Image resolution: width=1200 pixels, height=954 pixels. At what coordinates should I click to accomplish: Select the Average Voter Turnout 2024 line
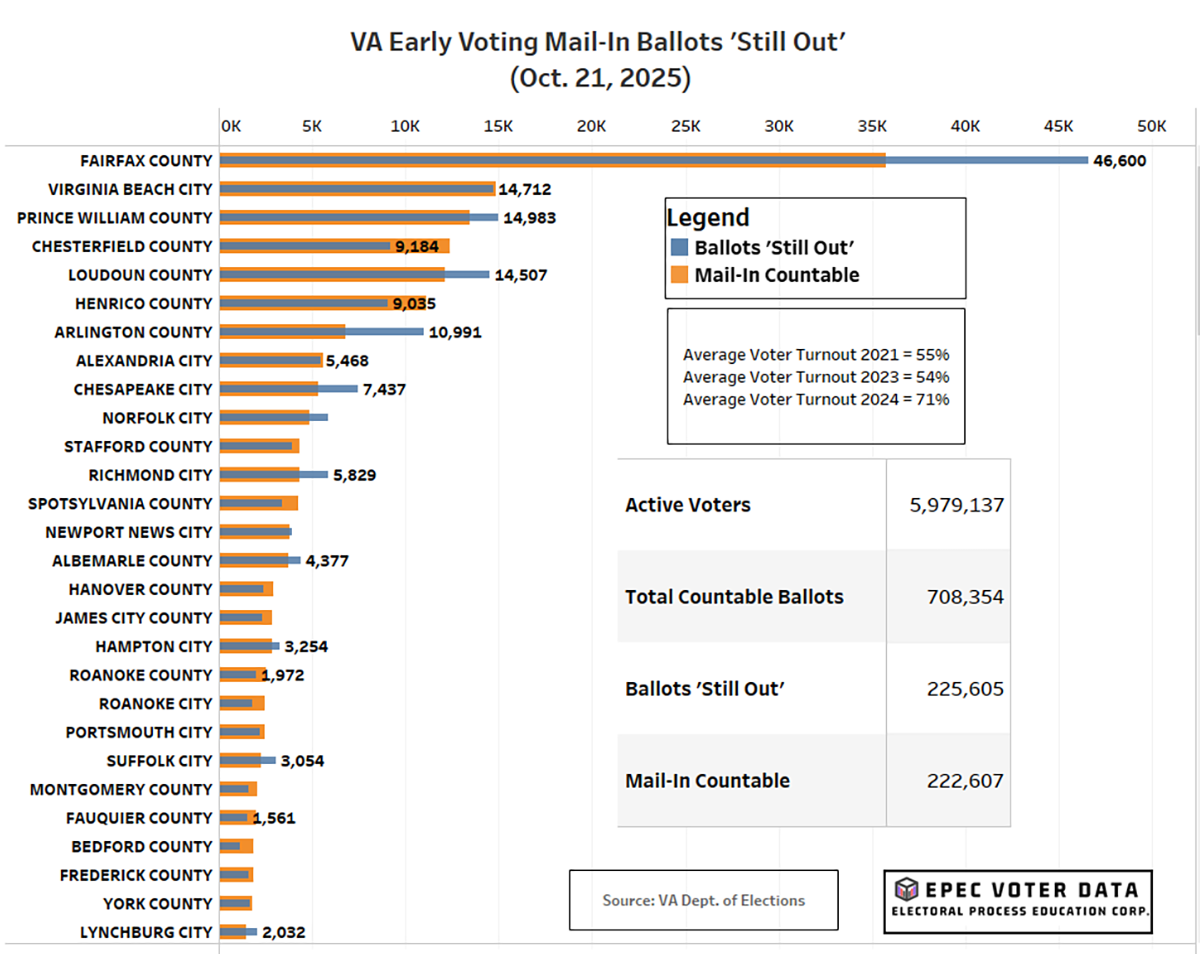tap(815, 399)
